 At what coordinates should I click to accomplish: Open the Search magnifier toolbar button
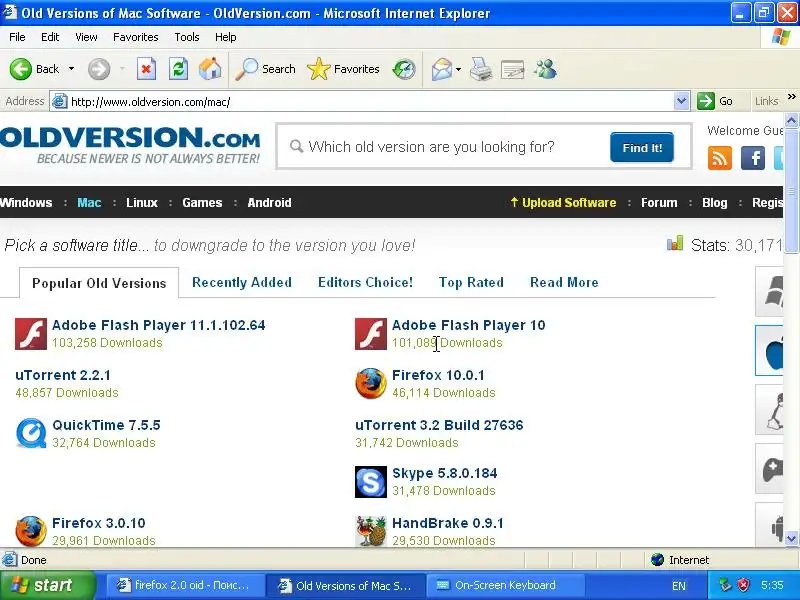click(265, 69)
